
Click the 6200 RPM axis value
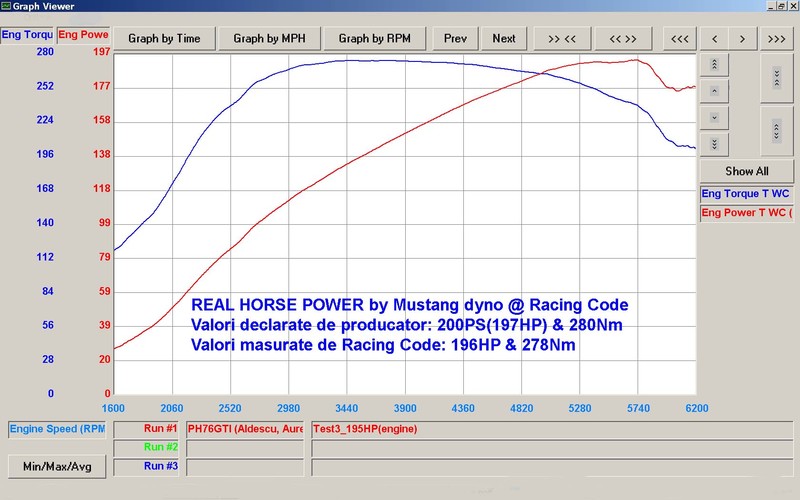click(x=697, y=408)
